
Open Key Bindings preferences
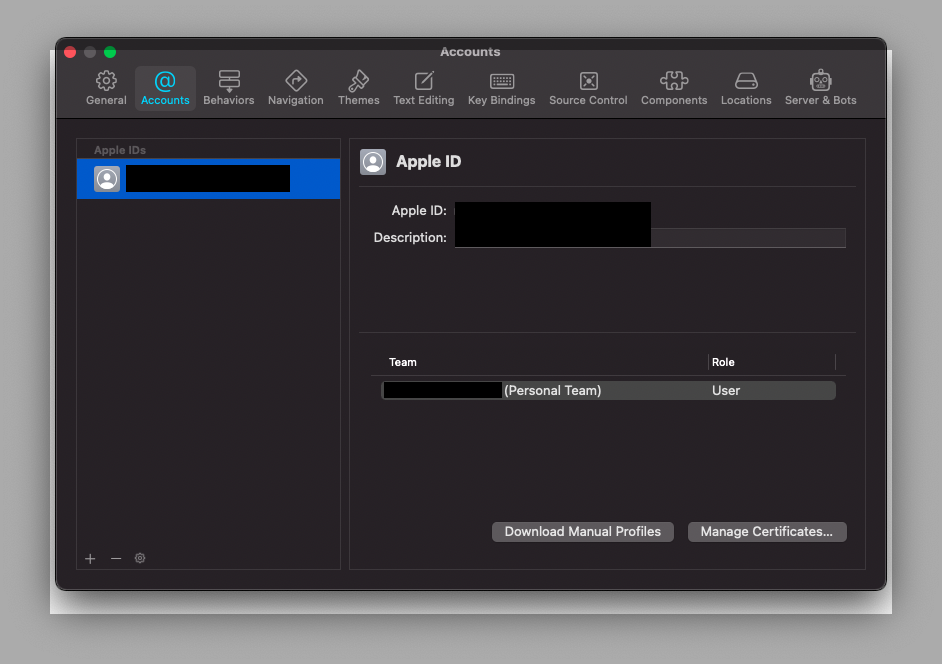click(x=501, y=88)
